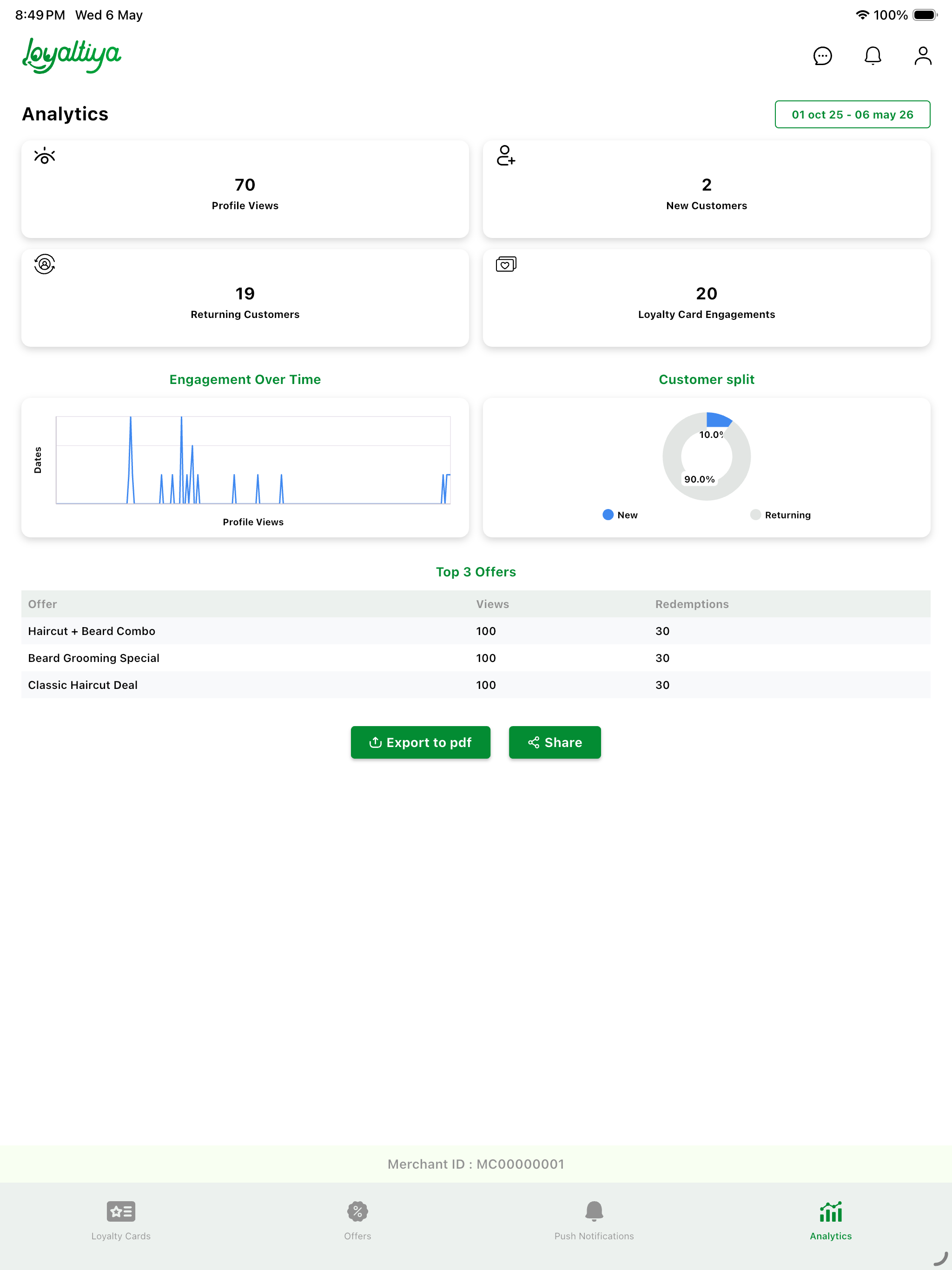Open the user profile icon
The height and width of the screenshot is (1270, 952).
pyautogui.click(x=923, y=56)
